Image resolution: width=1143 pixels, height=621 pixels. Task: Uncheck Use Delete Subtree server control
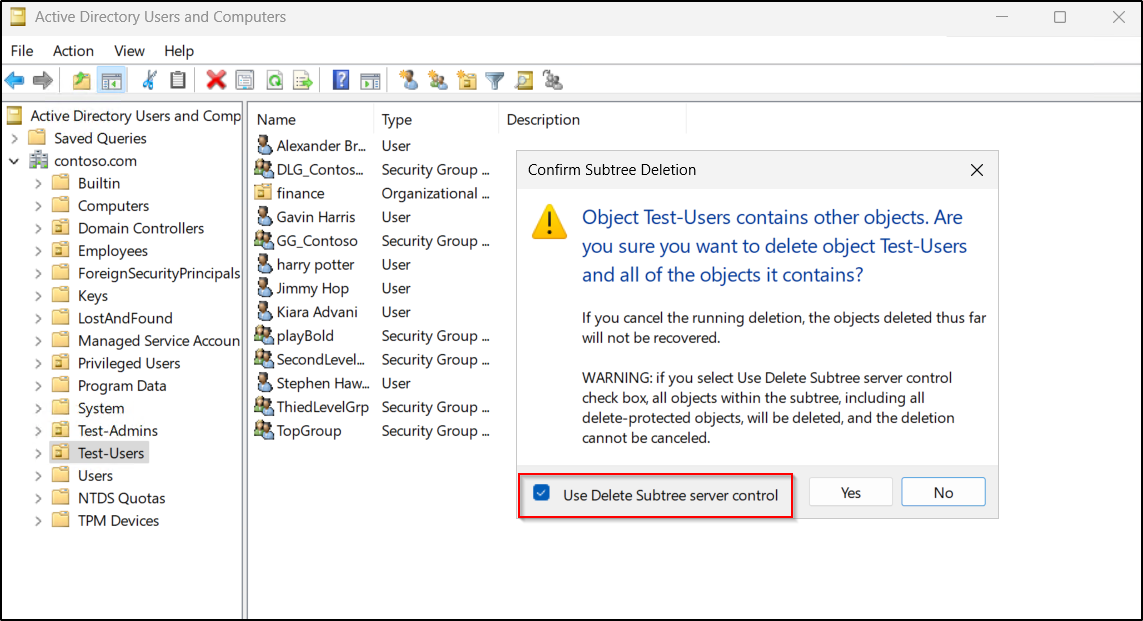point(541,491)
